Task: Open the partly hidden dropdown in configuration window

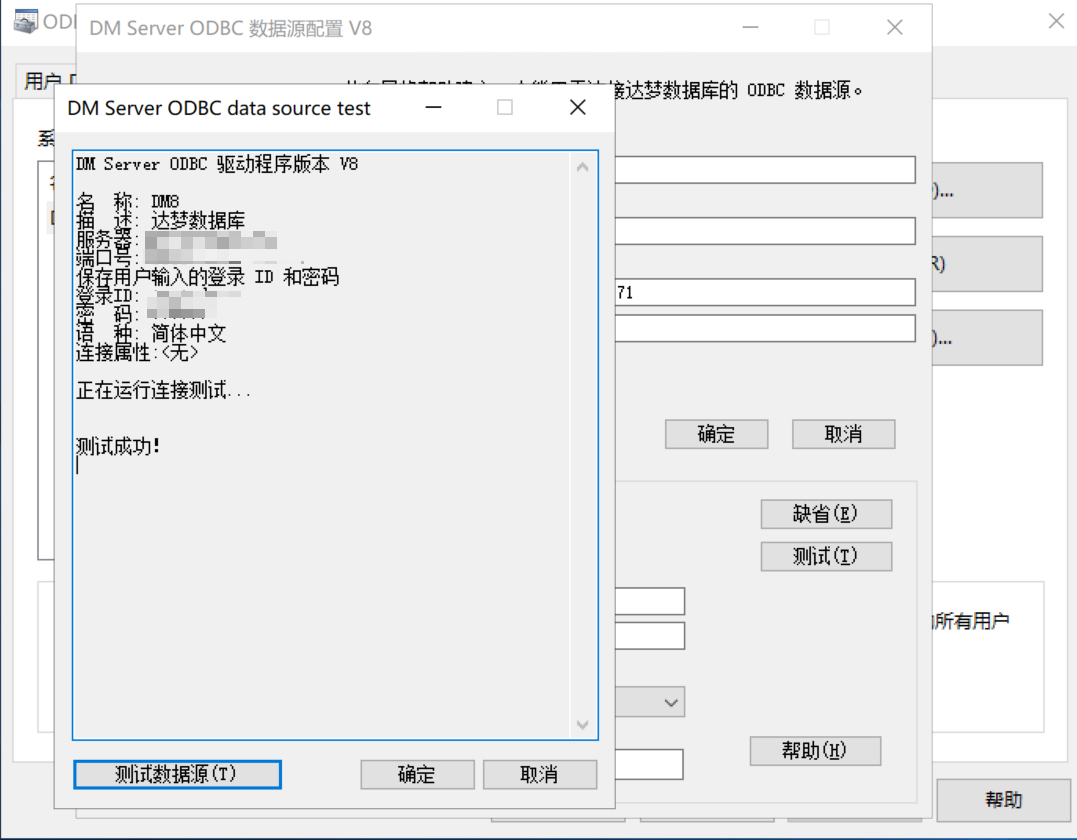Action: coord(650,702)
